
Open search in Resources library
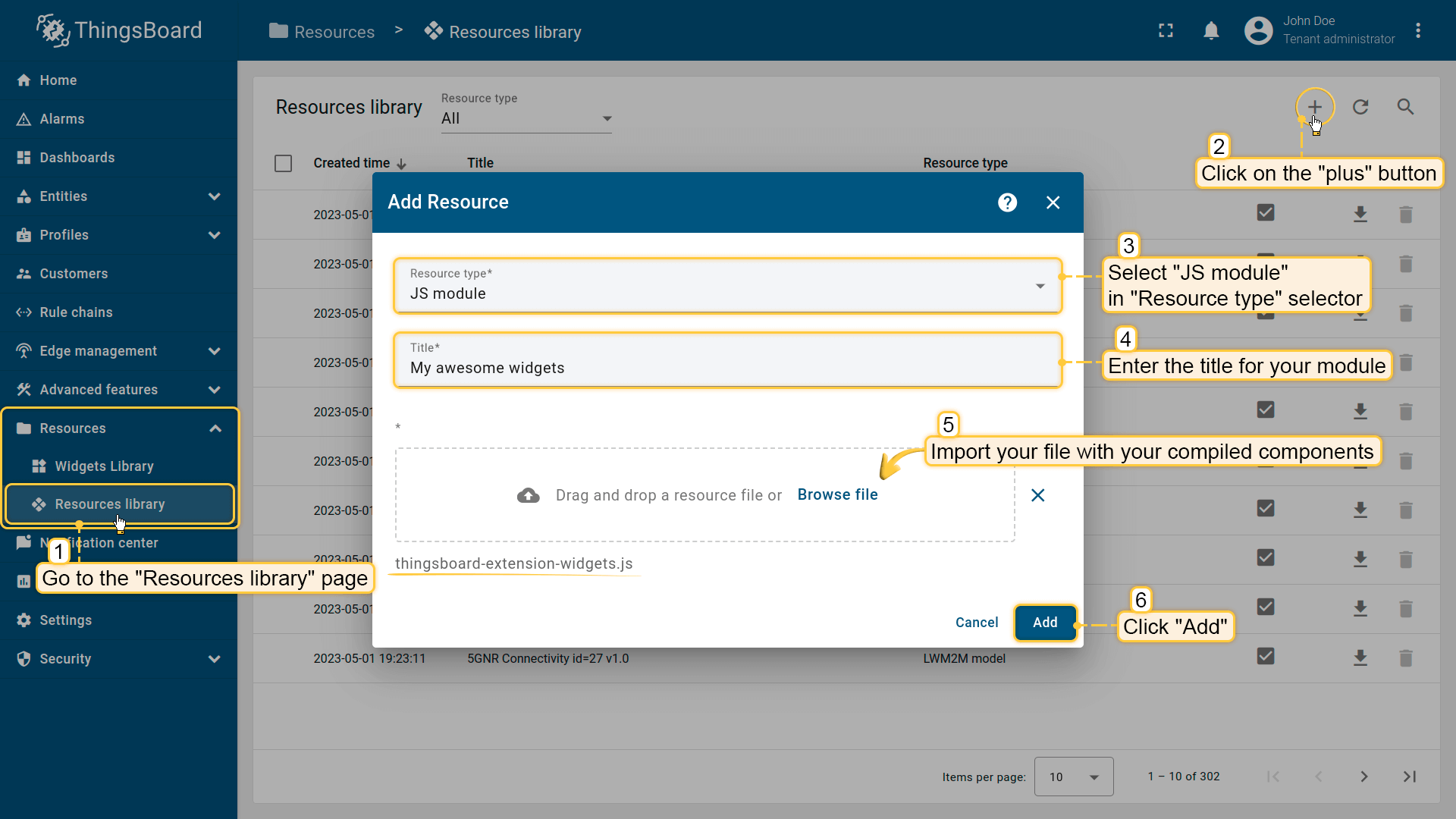click(x=1405, y=107)
